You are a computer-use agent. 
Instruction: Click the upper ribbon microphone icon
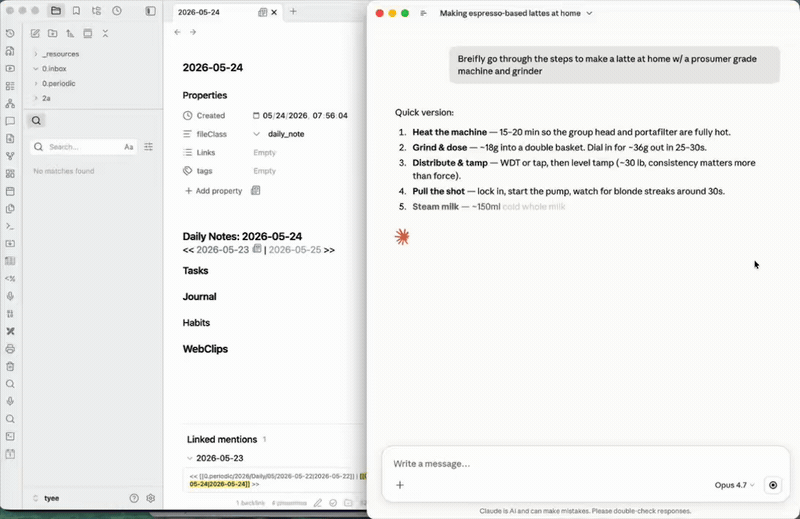coord(10,296)
